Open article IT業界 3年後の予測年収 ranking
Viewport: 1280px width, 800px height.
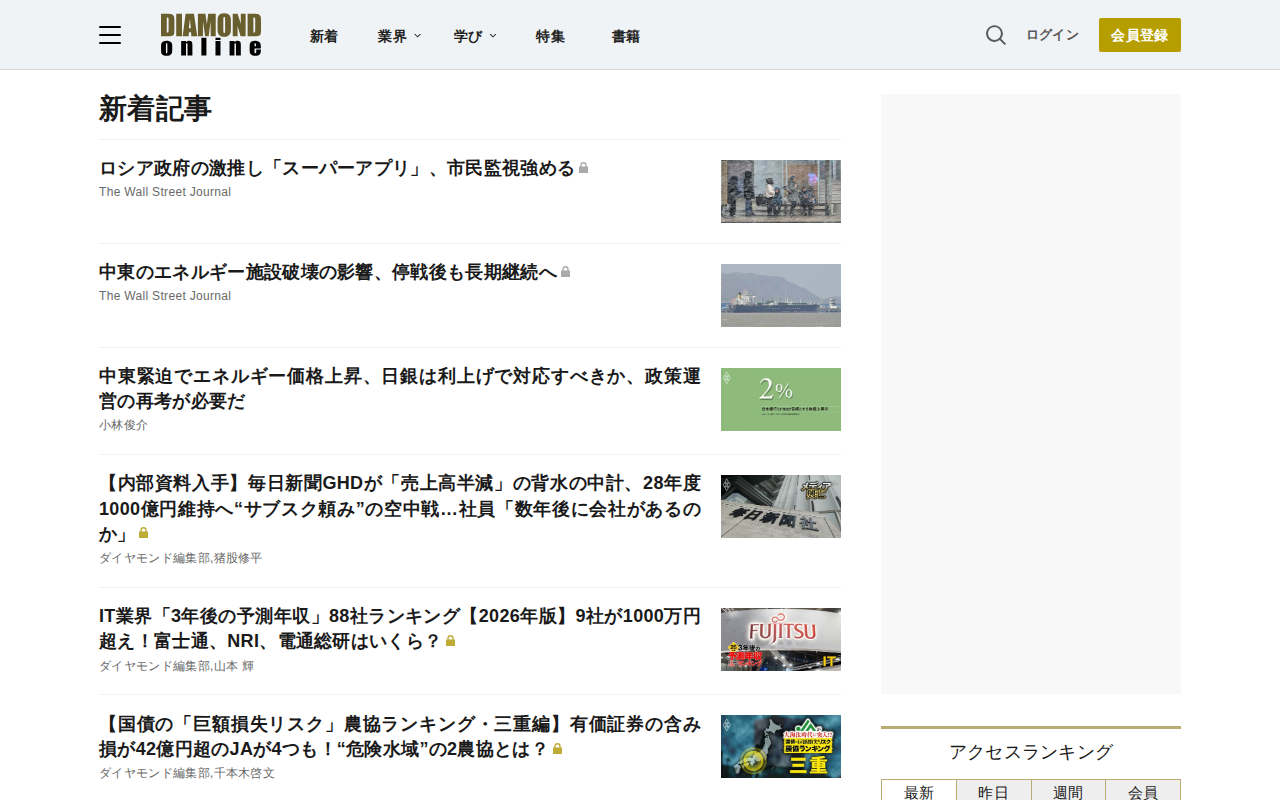point(400,628)
